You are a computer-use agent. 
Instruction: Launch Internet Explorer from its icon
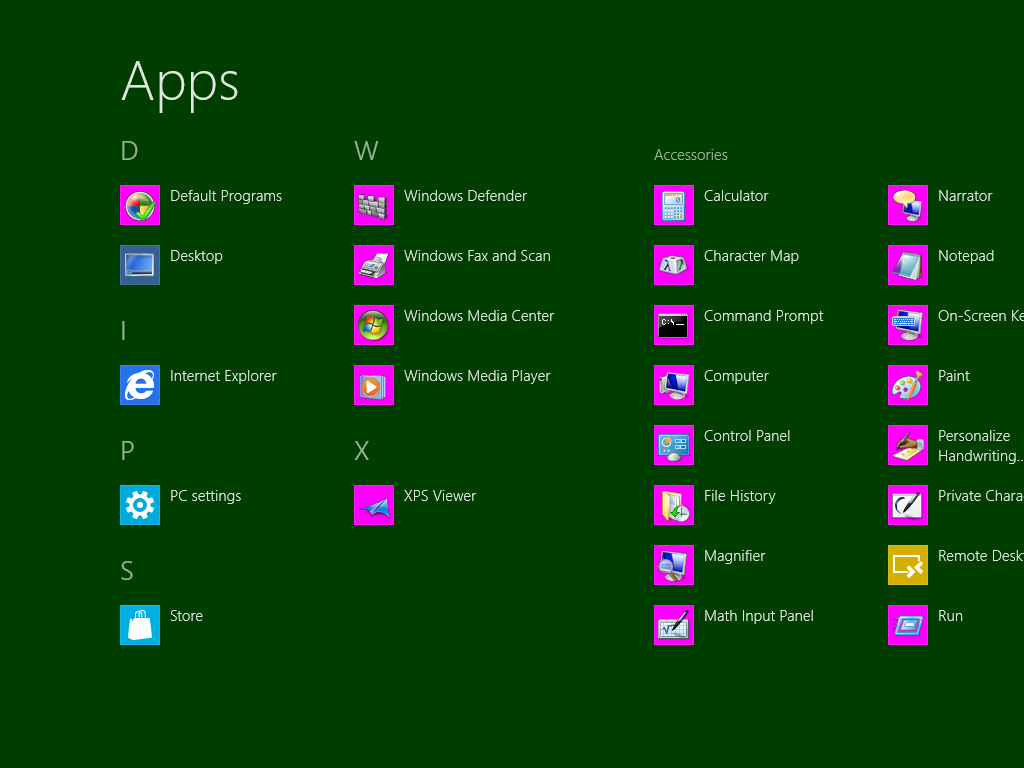[140, 385]
